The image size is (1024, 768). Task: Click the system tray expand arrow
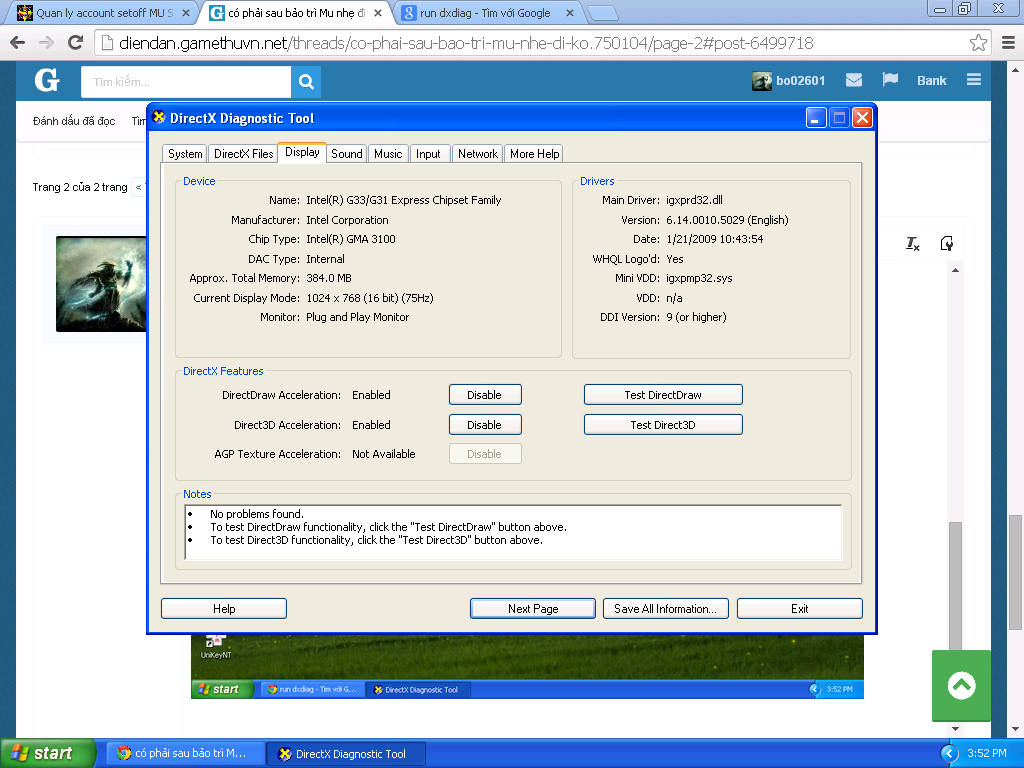coord(949,754)
